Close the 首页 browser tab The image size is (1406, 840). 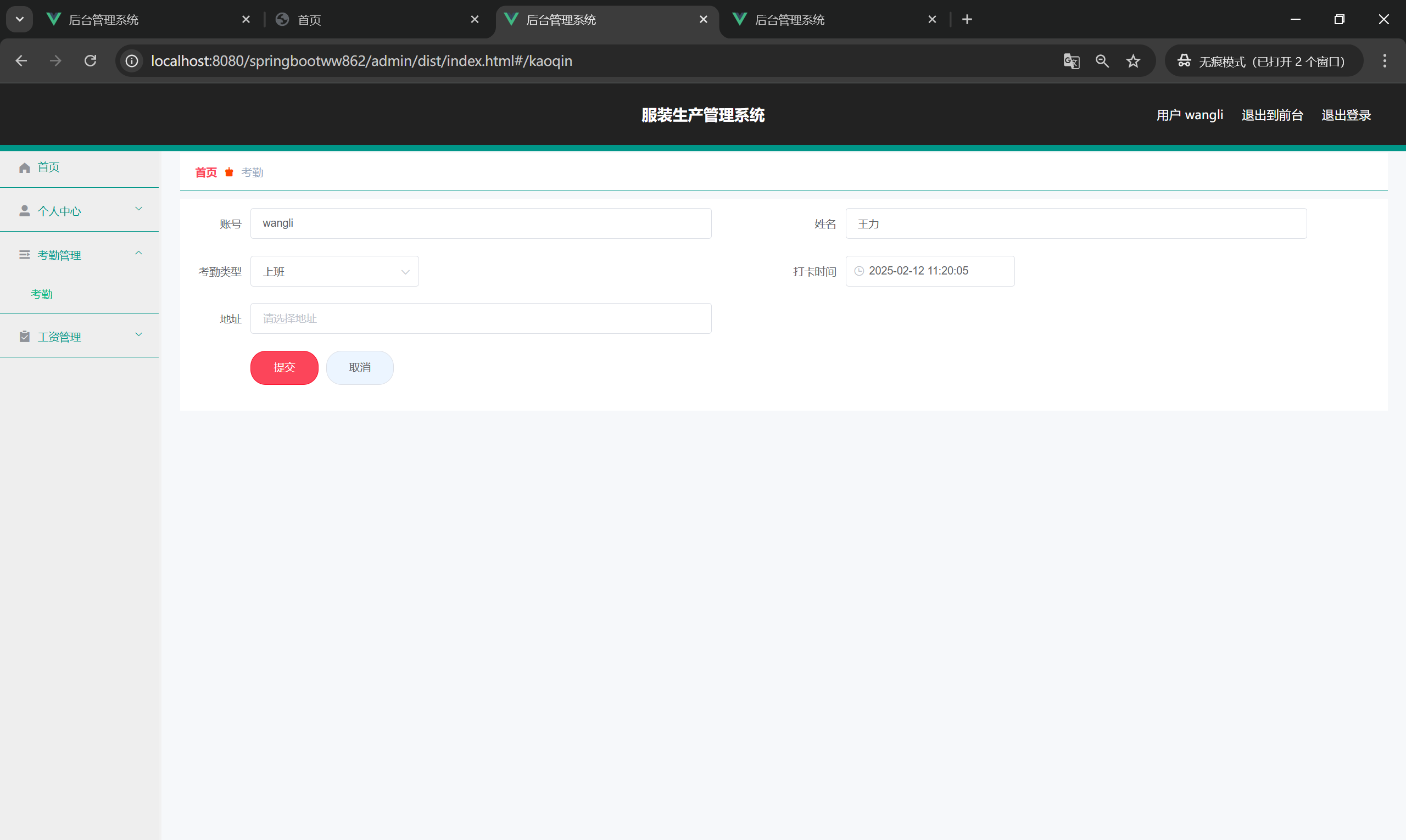coord(475,20)
